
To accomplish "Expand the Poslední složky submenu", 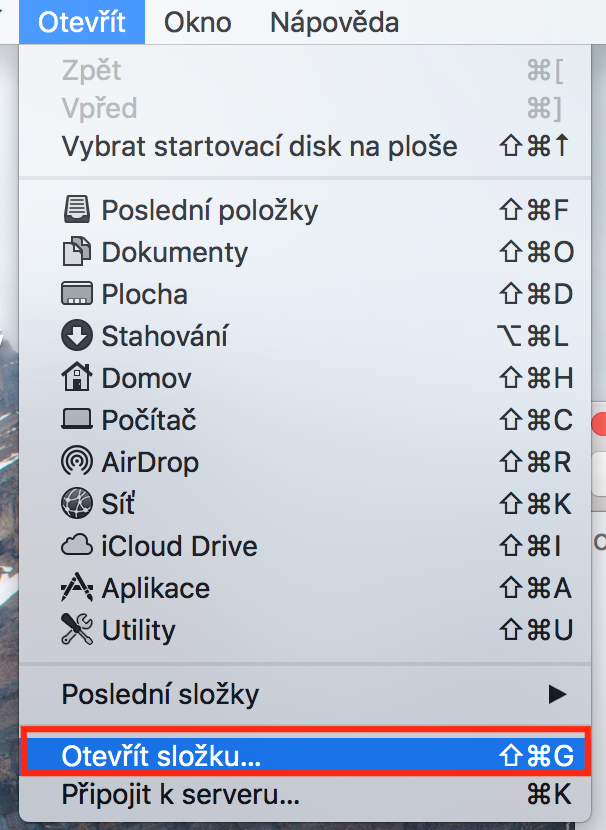I will (x=160, y=694).
